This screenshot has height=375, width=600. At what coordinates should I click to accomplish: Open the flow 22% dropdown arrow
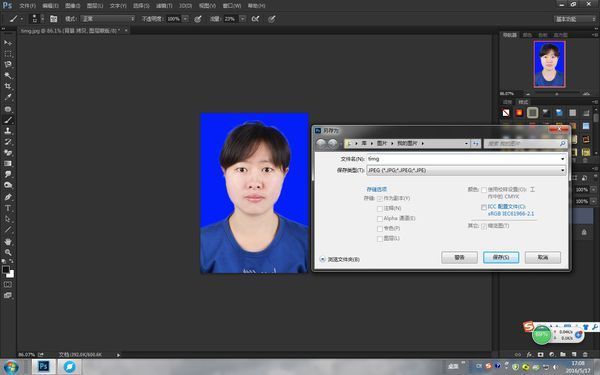coord(243,19)
